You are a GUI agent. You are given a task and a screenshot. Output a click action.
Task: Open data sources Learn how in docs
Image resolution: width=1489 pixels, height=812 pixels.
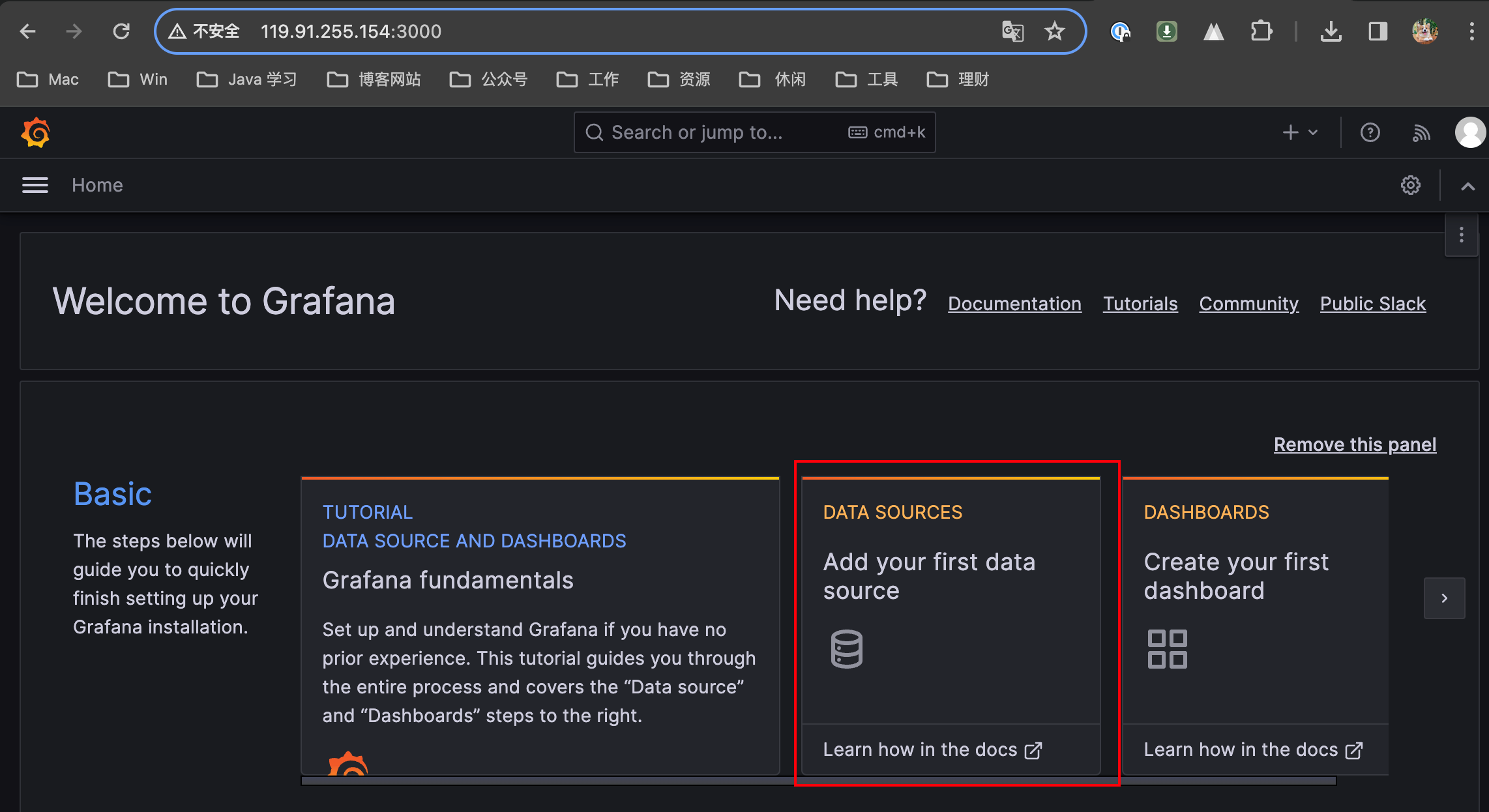[933, 749]
